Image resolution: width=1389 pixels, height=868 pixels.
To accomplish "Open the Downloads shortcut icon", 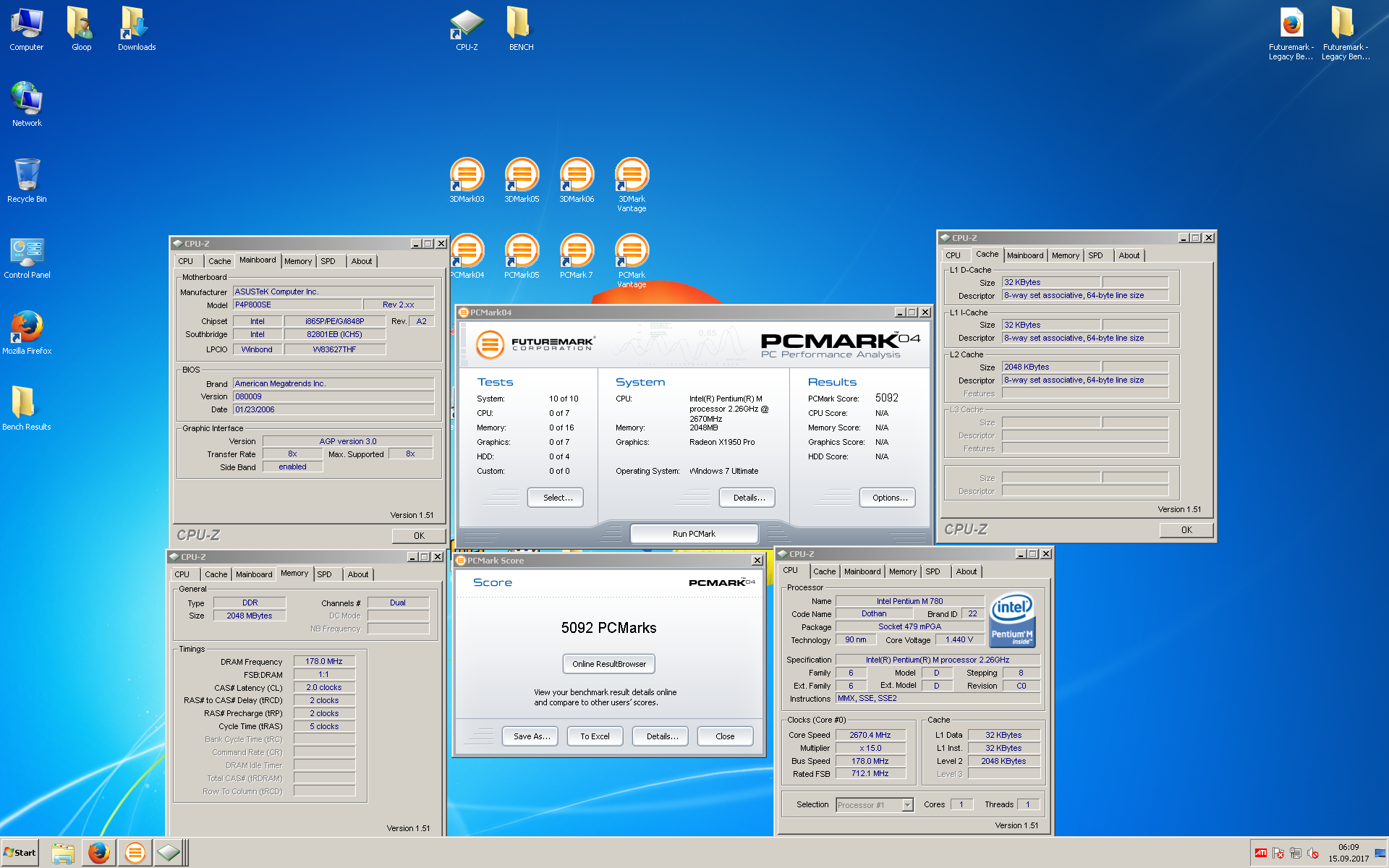I will [x=137, y=29].
